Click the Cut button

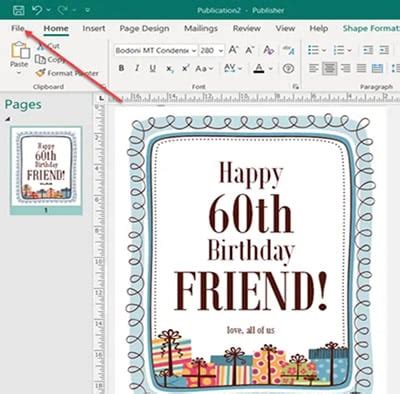[x=49, y=46]
